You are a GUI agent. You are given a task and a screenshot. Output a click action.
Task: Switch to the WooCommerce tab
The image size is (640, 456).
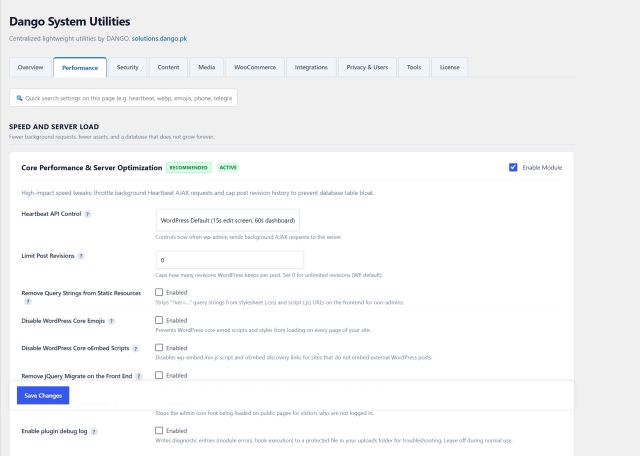pos(255,67)
